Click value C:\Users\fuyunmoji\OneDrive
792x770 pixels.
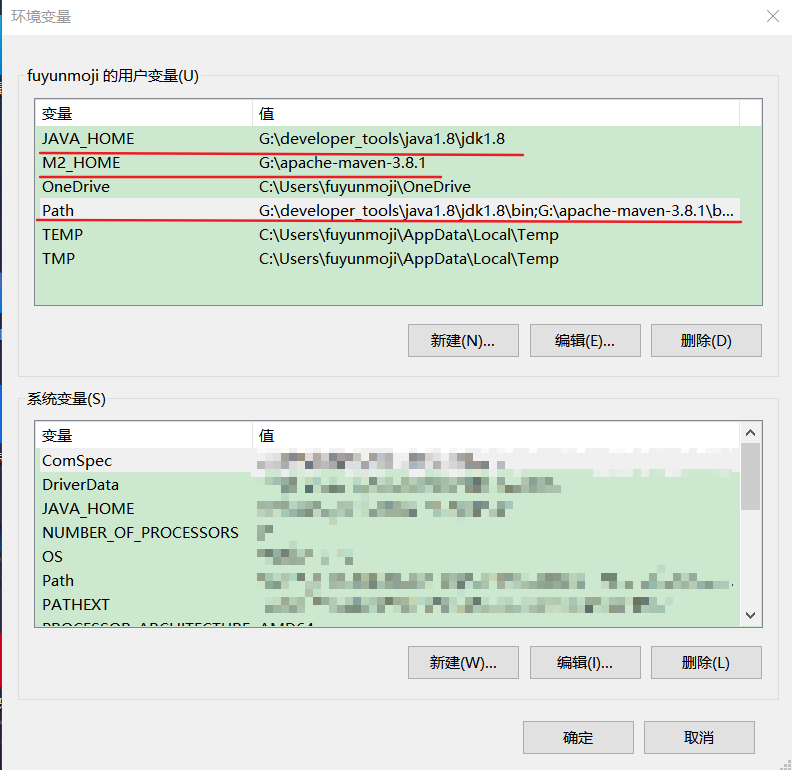pyautogui.click(x=365, y=186)
